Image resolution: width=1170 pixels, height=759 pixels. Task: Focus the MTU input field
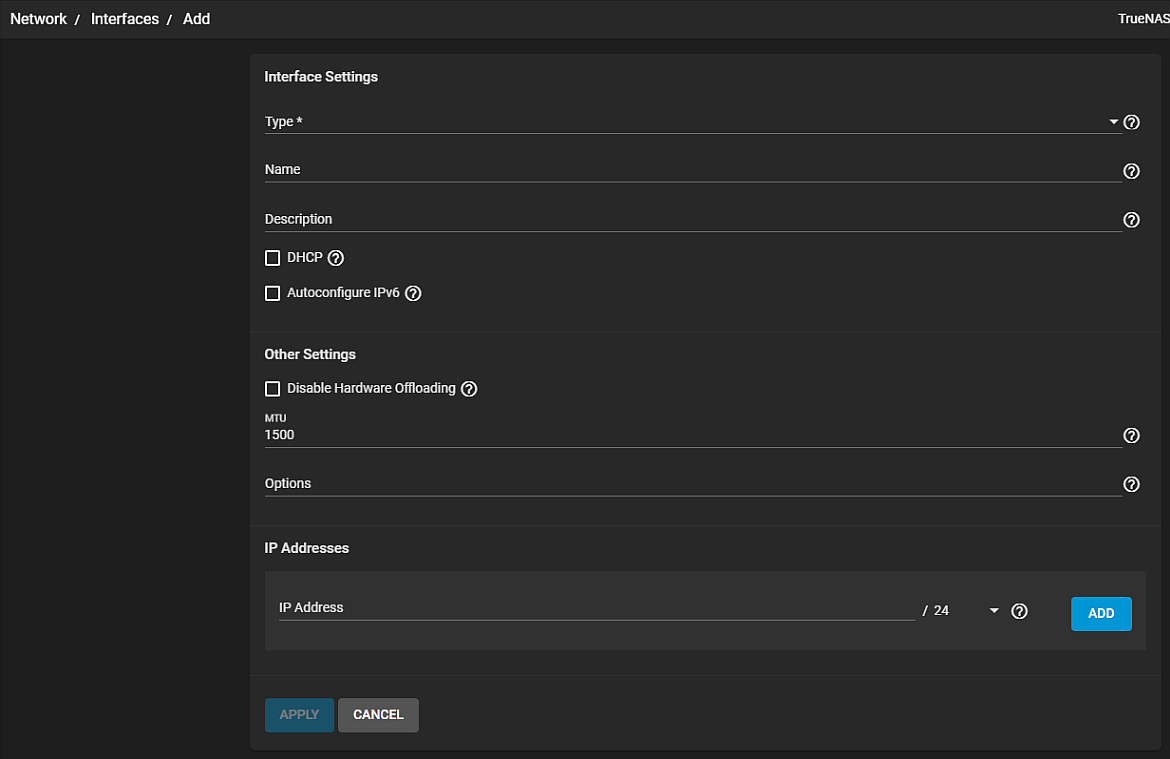tap(690, 435)
